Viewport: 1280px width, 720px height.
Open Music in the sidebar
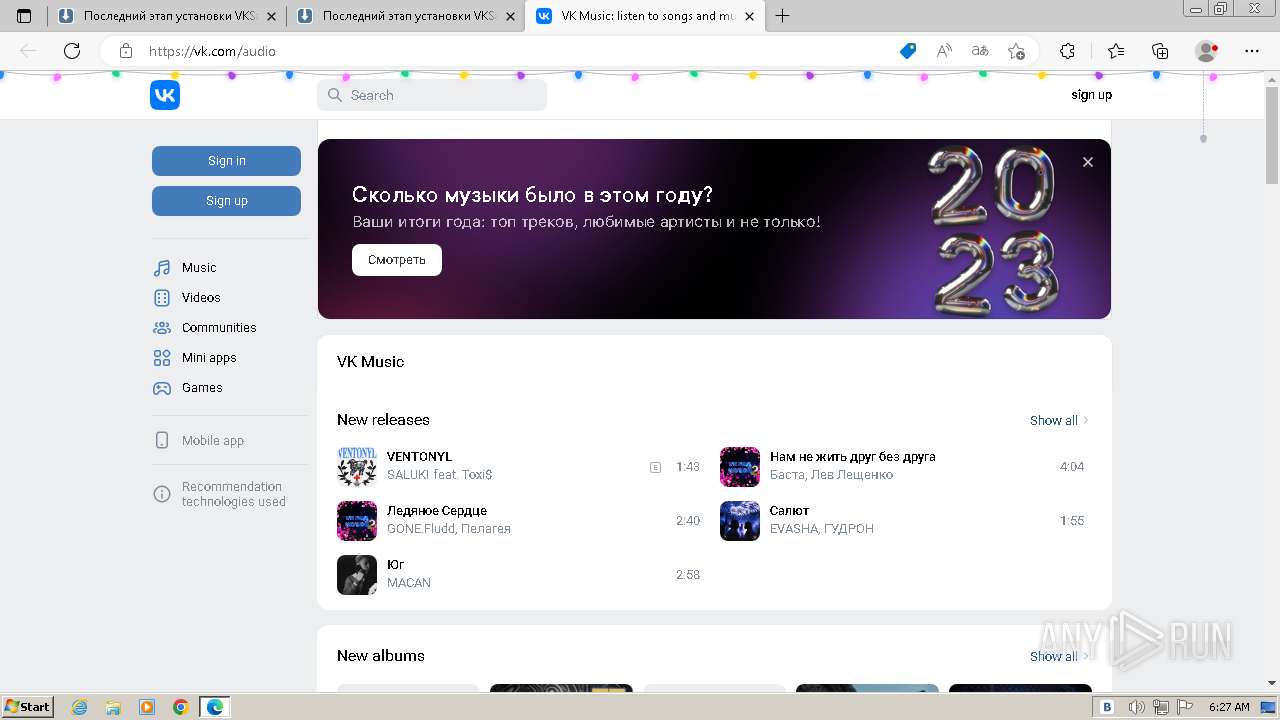coord(199,268)
